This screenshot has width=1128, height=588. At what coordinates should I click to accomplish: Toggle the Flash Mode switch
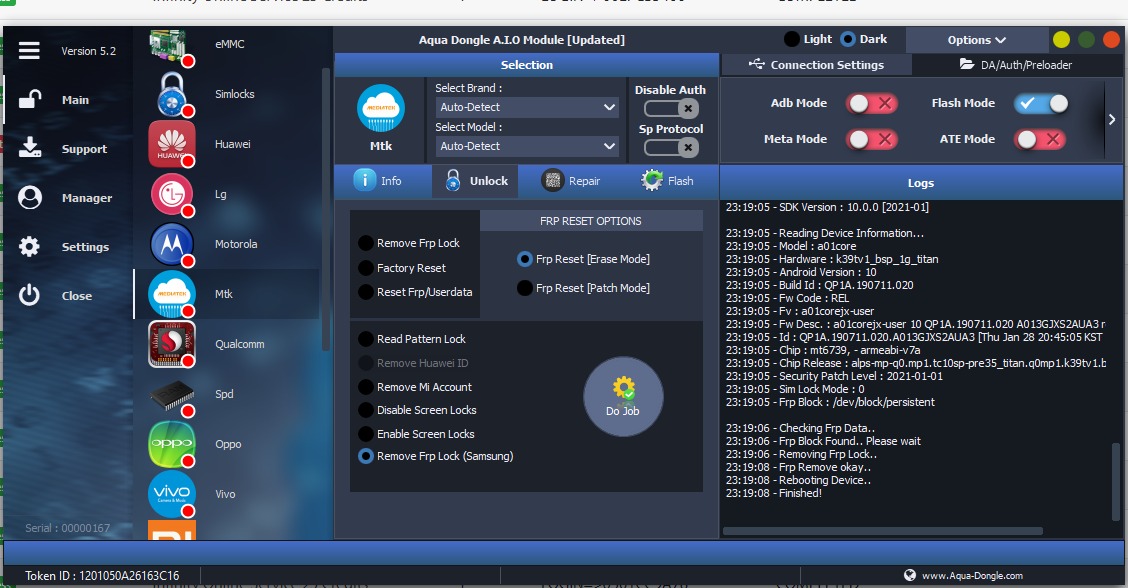click(x=1041, y=103)
